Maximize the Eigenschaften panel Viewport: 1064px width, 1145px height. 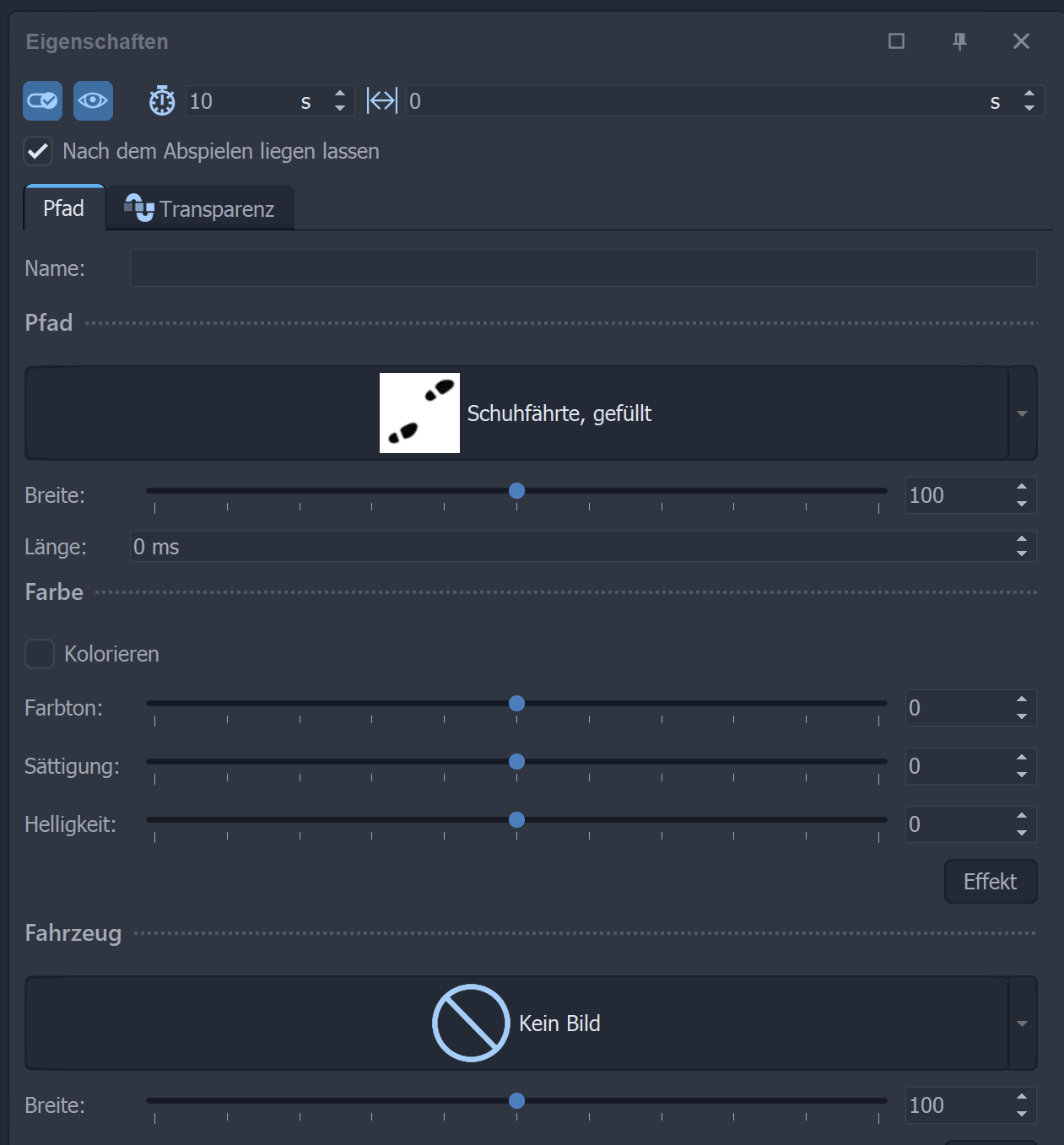896,41
